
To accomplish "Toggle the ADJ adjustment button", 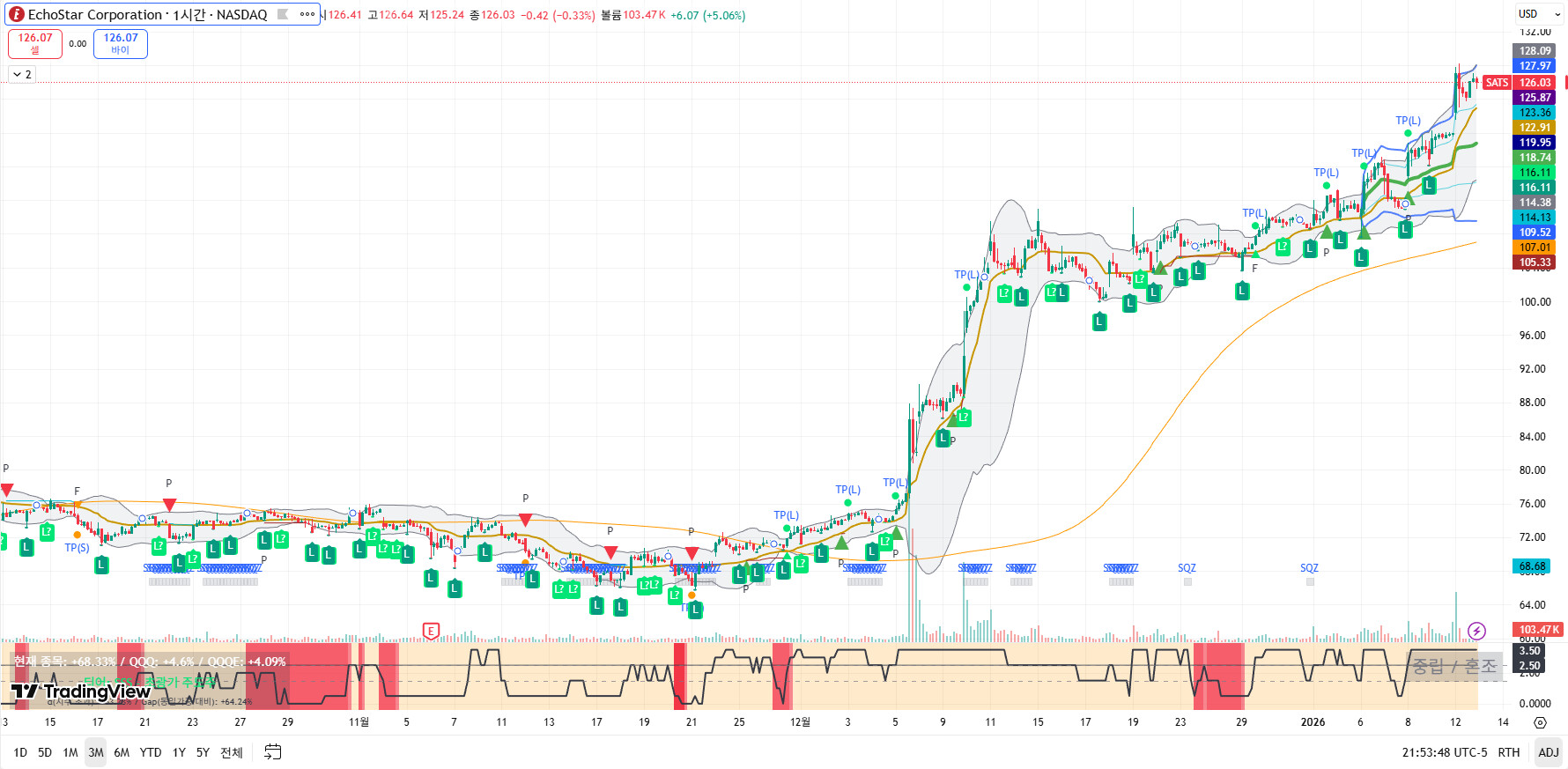I will coord(1548,752).
